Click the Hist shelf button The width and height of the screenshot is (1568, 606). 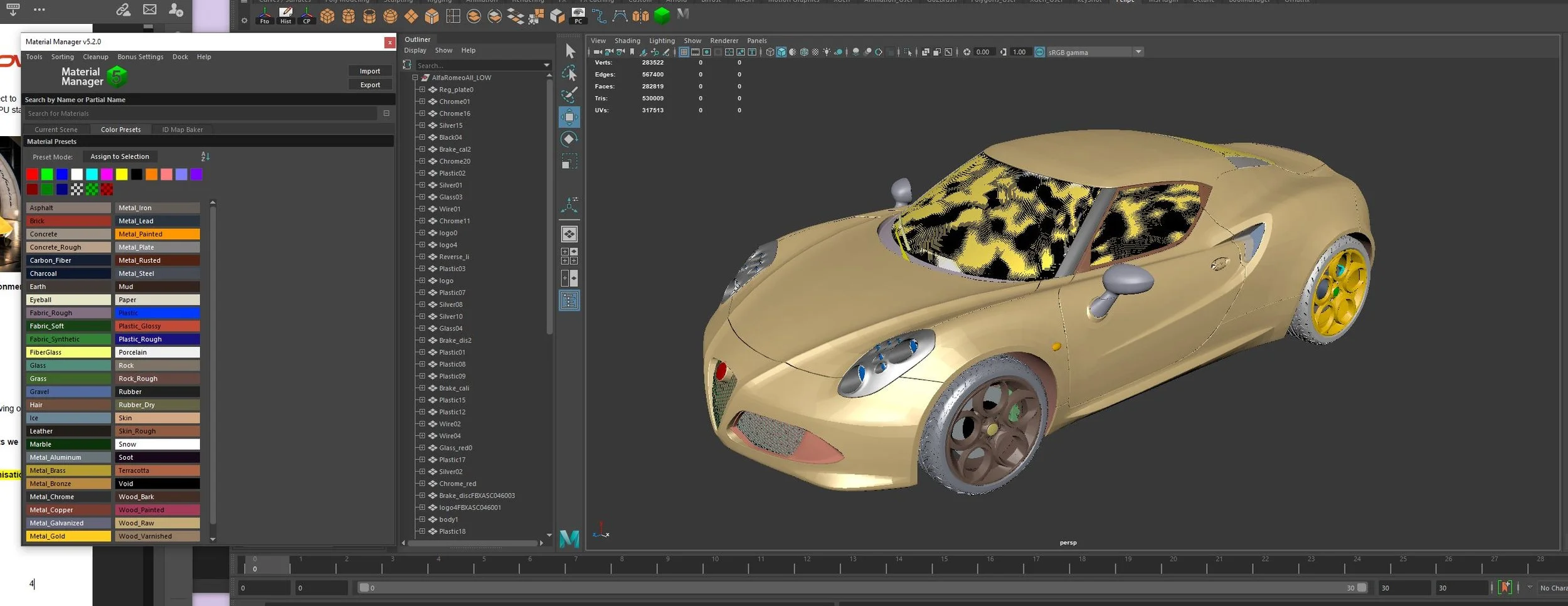pyautogui.click(x=285, y=16)
